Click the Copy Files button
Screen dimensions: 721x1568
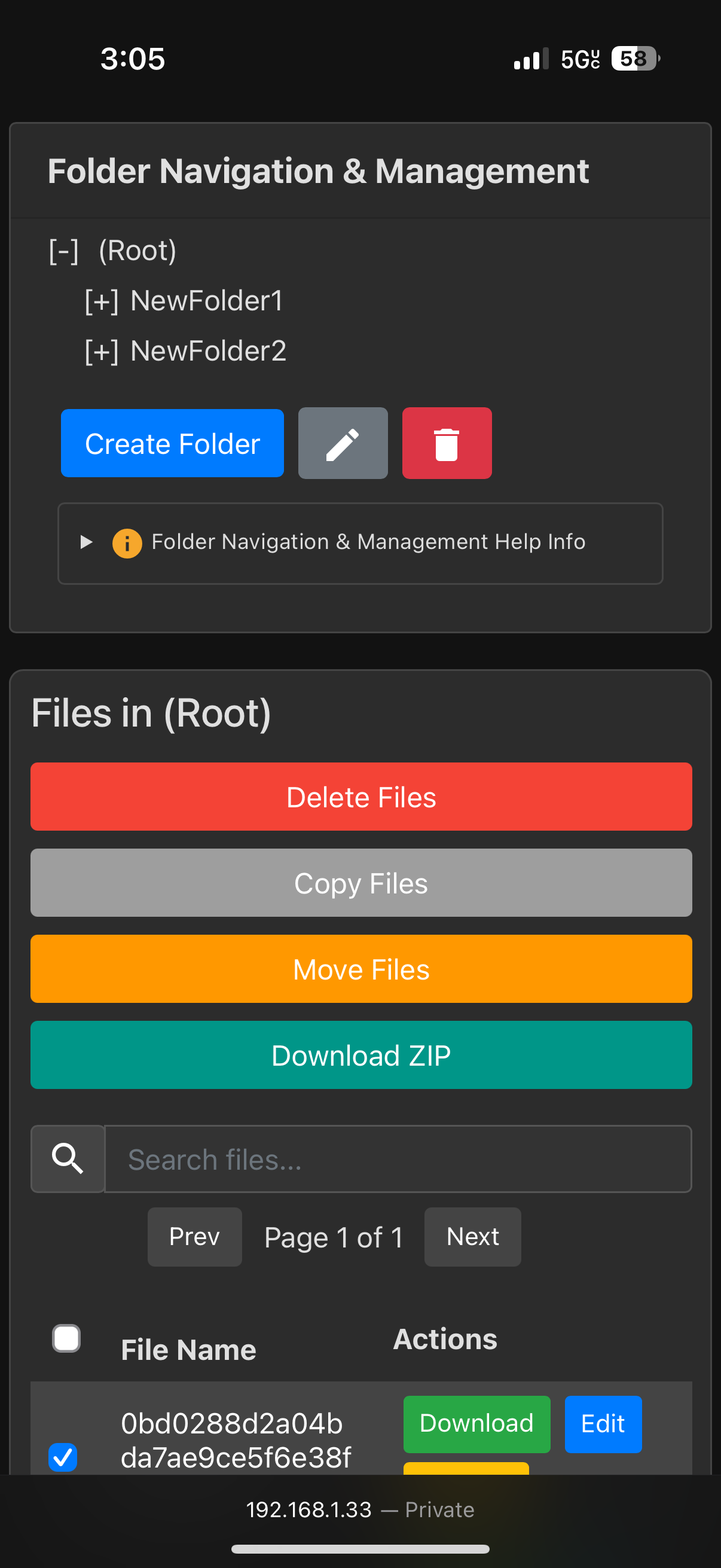(x=361, y=883)
